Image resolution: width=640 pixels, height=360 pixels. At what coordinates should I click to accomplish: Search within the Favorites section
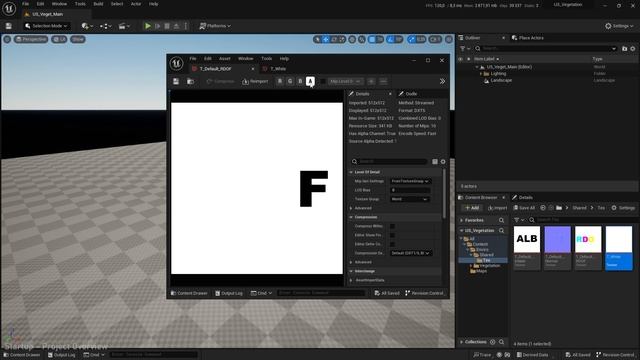[501, 220]
